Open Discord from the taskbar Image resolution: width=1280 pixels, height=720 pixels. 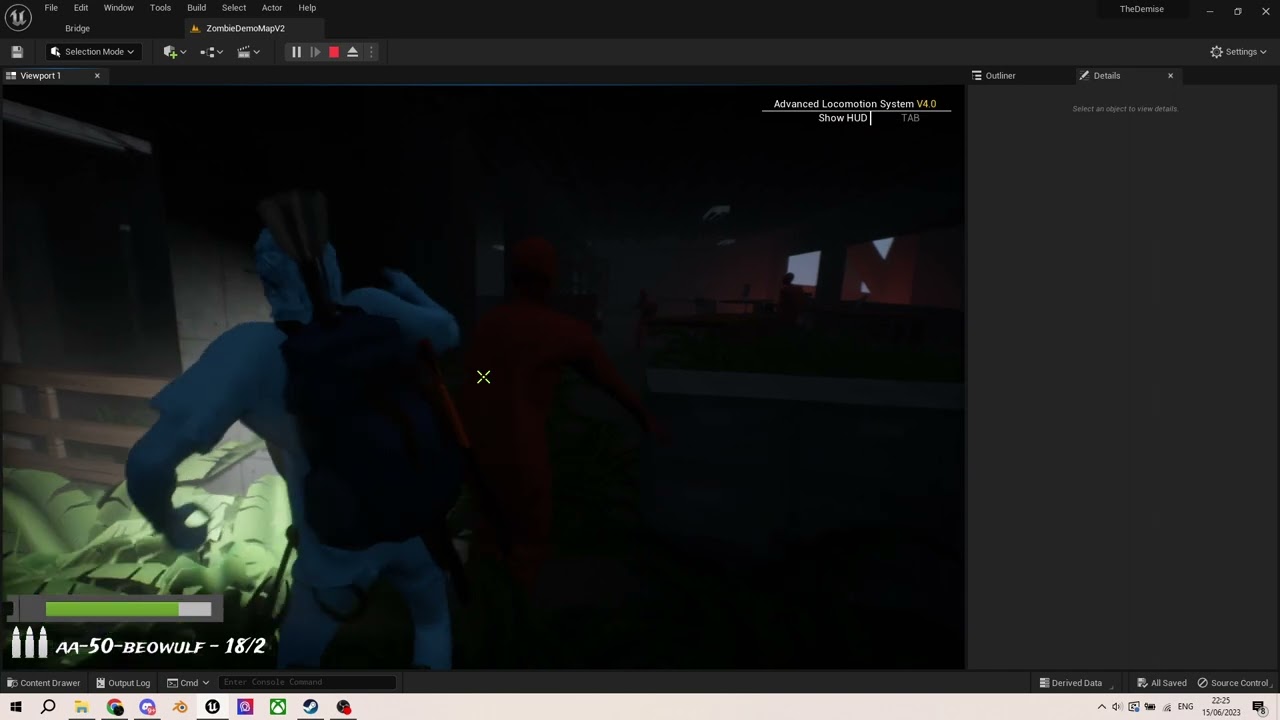tap(148, 707)
